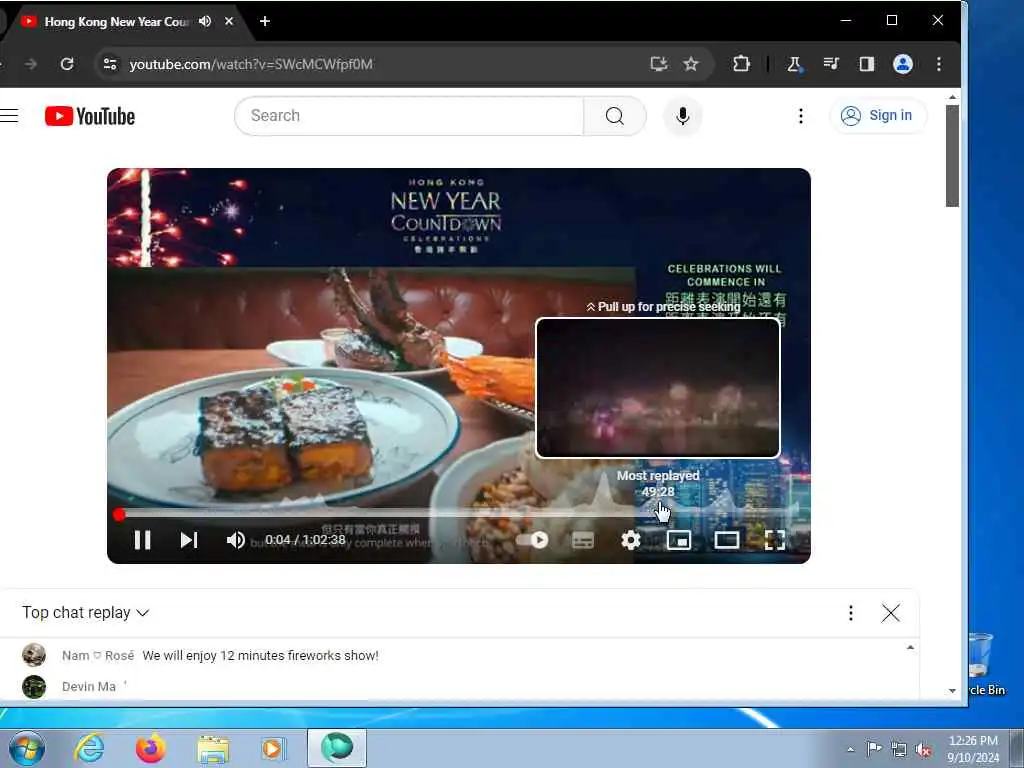Click Nam Rosé's chat avatar
The width and height of the screenshot is (1024, 768).
[x=34, y=654]
